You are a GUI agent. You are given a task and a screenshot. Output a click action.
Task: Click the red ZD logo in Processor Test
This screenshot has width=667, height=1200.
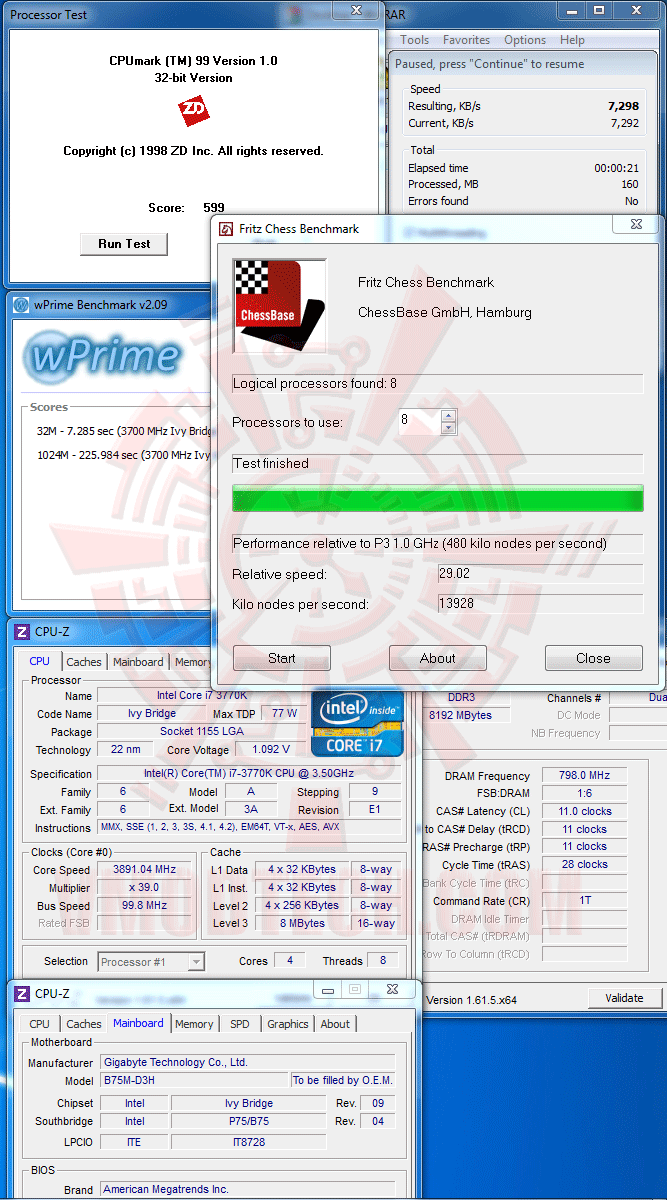[x=194, y=111]
